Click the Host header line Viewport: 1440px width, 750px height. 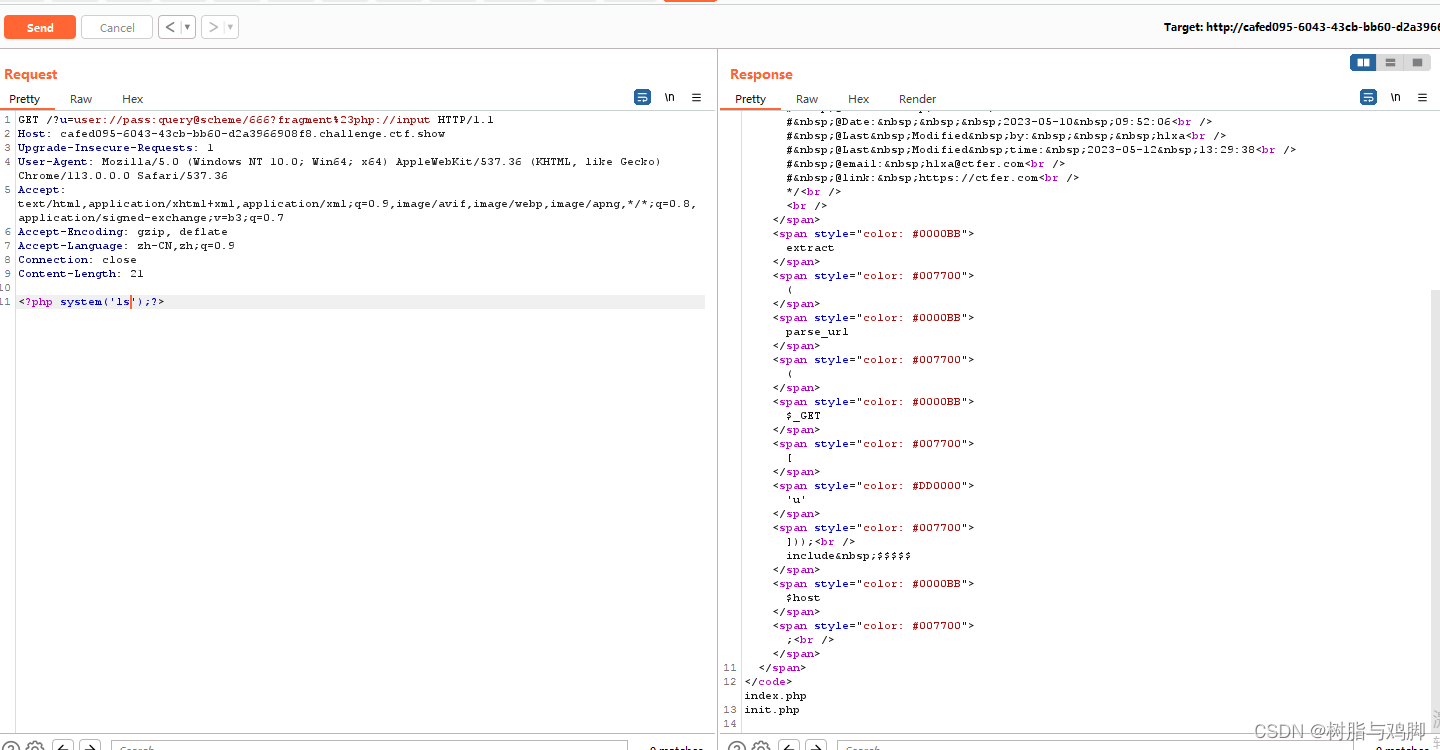232,134
